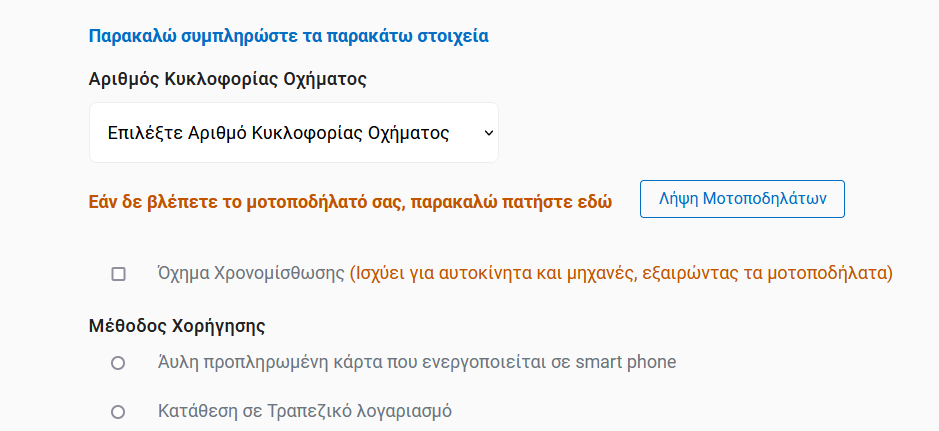Click the Όχημα Χρονομίσθωσης label text
Screen dimensions: 939x431
pos(252,274)
